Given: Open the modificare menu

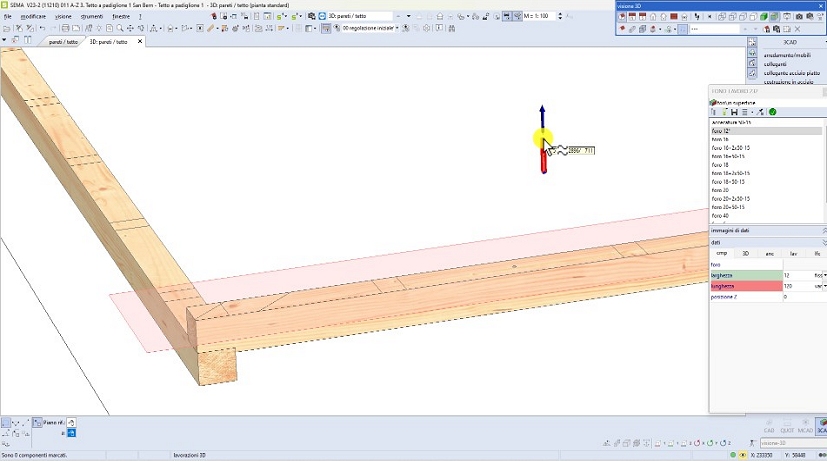Looking at the screenshot, I should tap(33, 17).
